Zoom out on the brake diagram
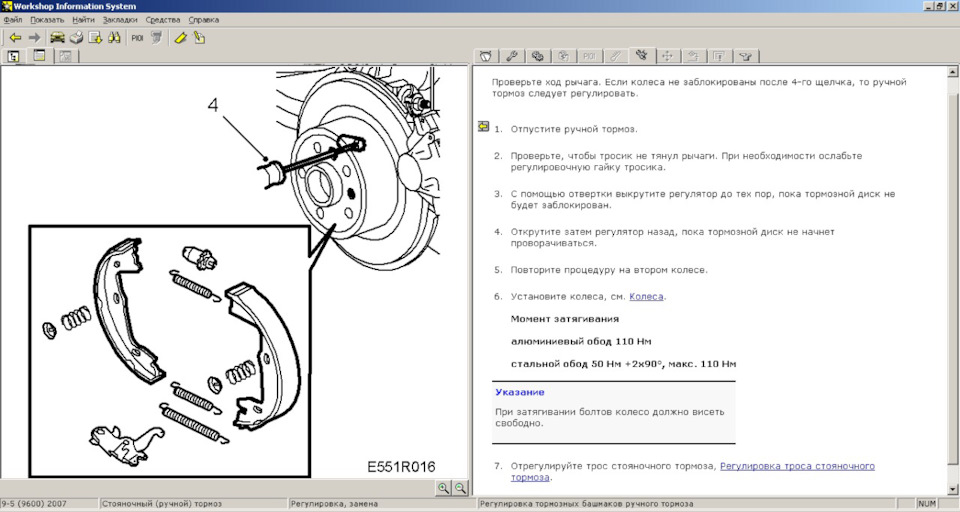The image size is (960, 512). [460, 487]
